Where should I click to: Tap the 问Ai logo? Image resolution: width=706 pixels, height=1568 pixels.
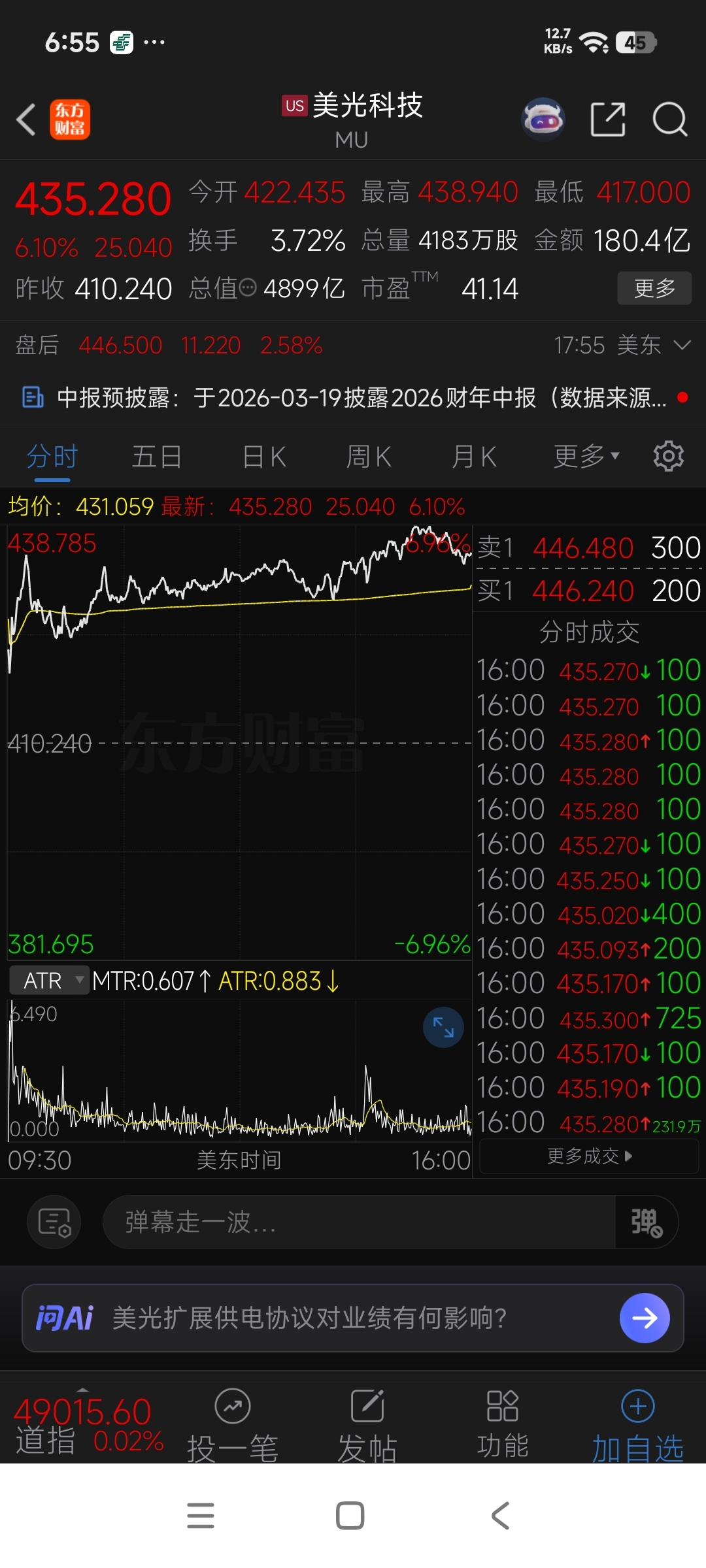pos(64,1318)
